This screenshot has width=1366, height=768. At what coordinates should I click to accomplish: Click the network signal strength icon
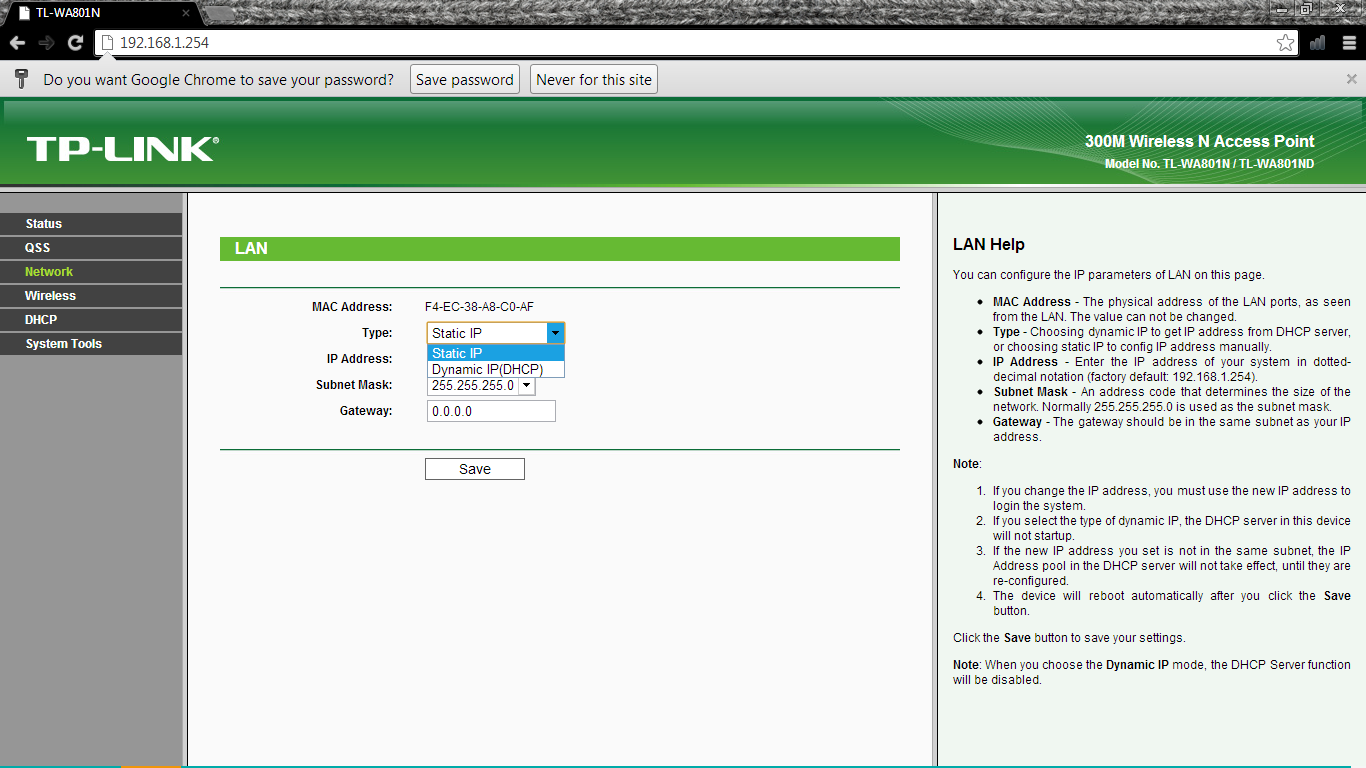point(1317,43)
